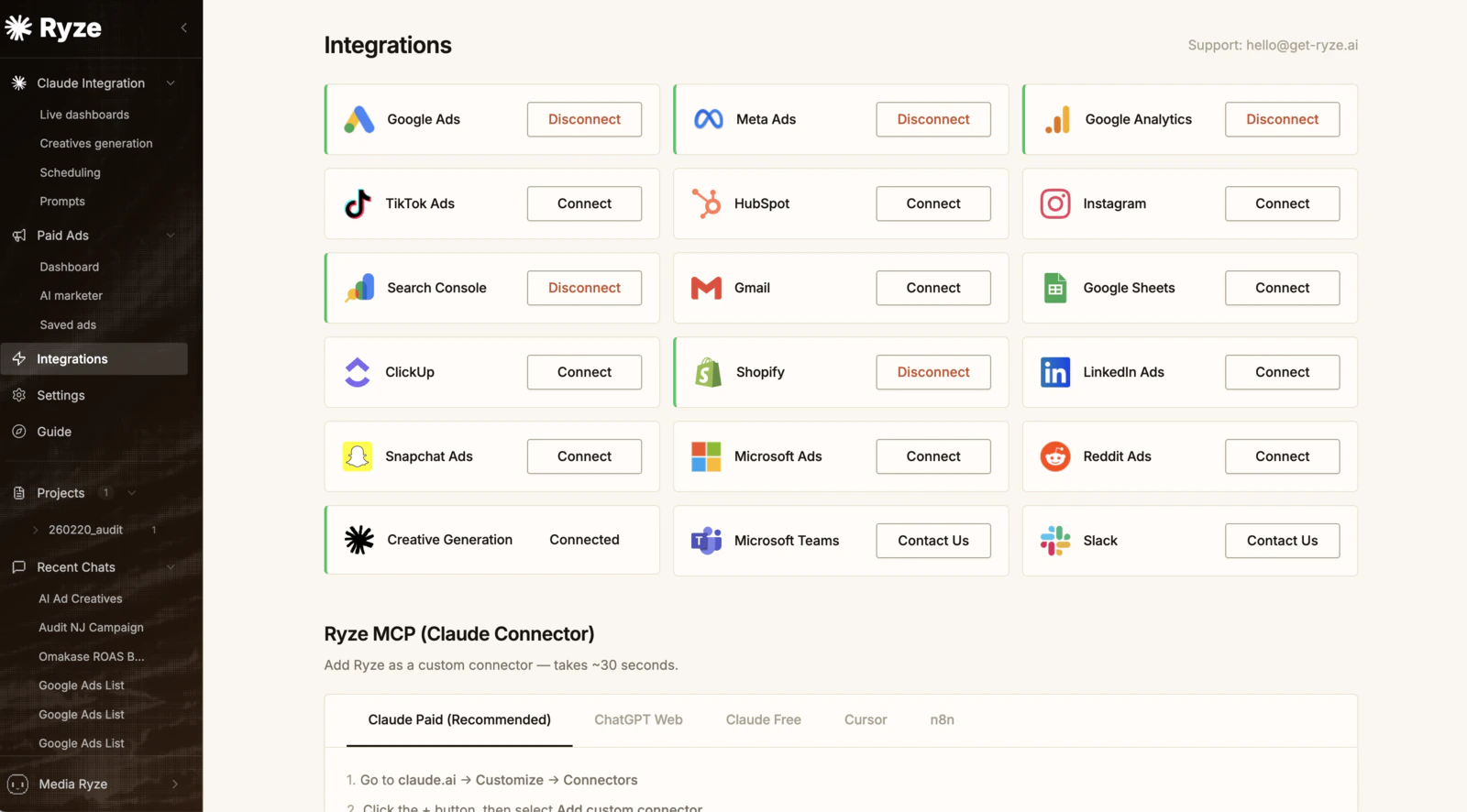Click the Instagram logo icon
The height and width of the screenshot is (812, 1467).
pos(1055,203)
